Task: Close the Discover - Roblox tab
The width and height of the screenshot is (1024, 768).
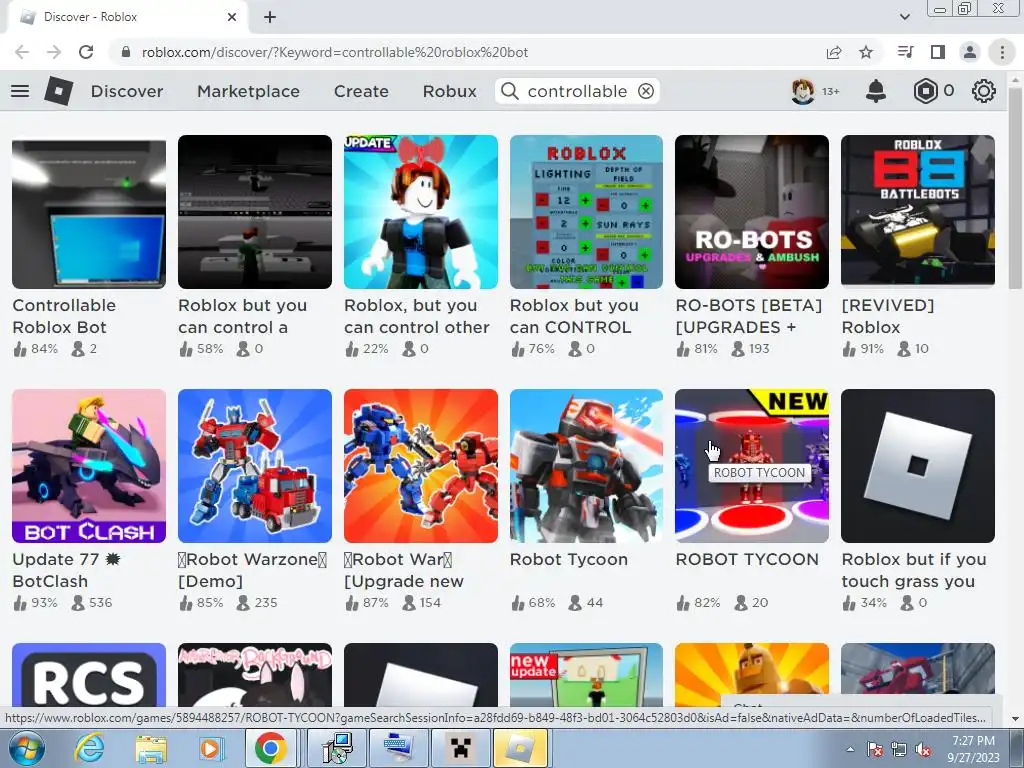Action: point(232,17)
